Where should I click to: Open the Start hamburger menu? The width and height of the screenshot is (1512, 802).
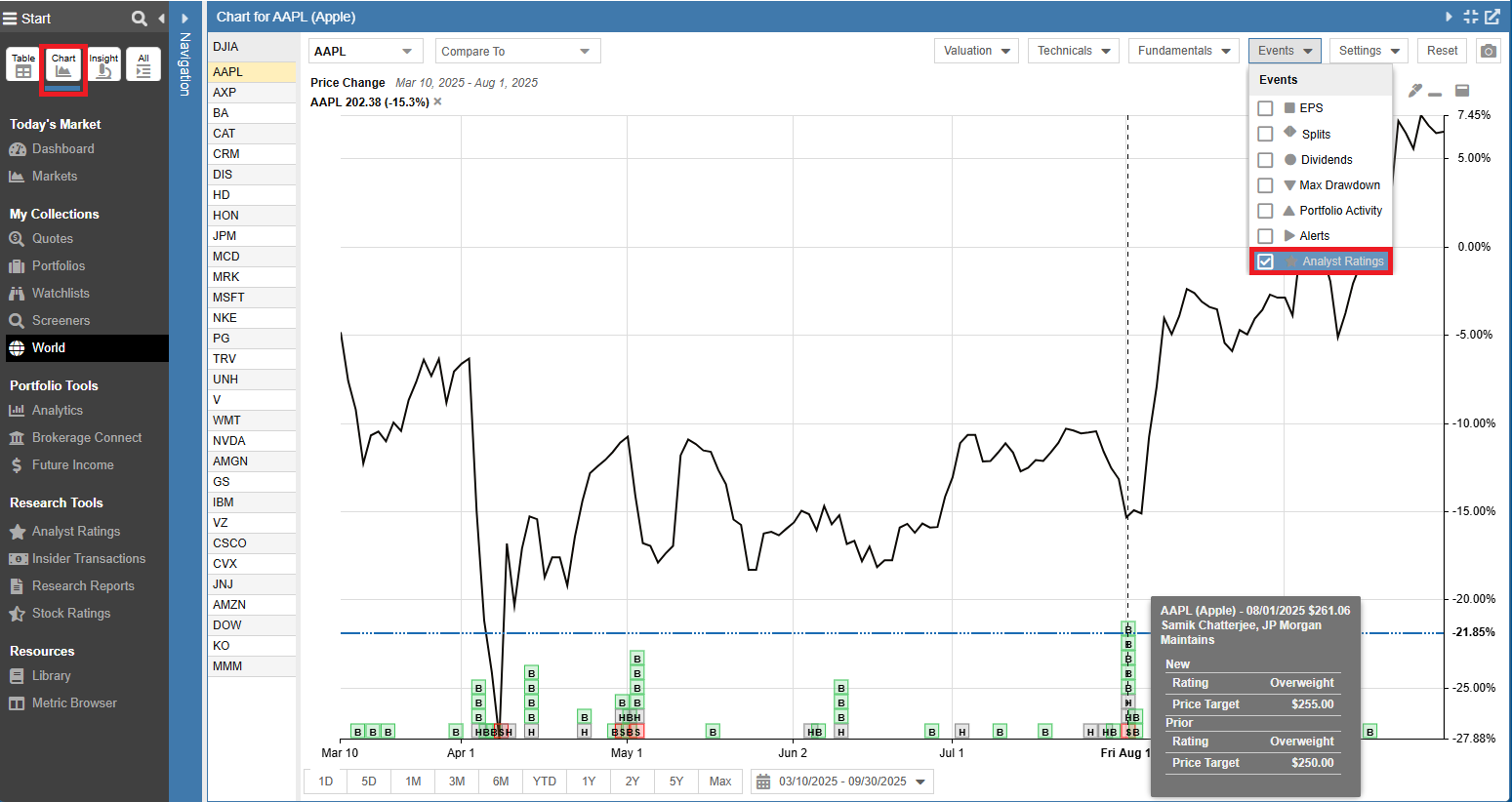(11, 19)
